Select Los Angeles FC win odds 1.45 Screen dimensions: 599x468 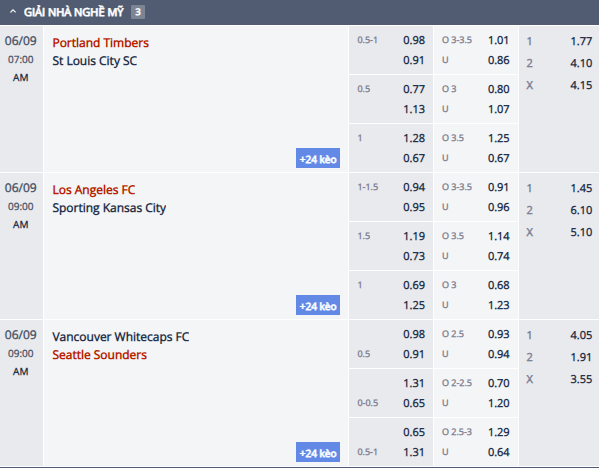(x=581, y=188)
